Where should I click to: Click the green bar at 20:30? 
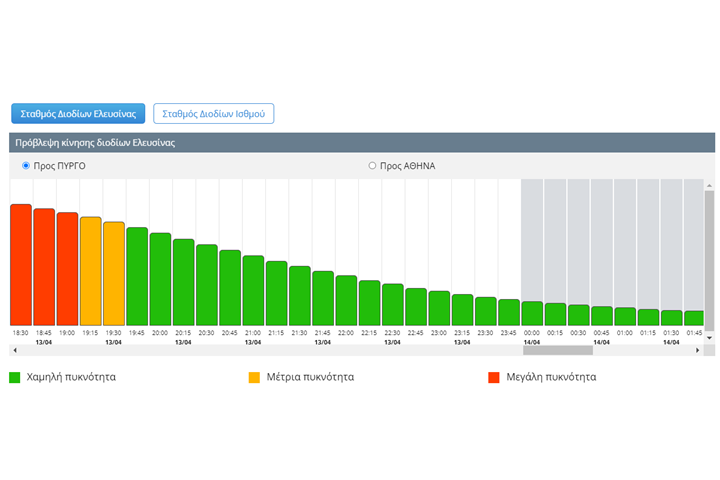207,285
